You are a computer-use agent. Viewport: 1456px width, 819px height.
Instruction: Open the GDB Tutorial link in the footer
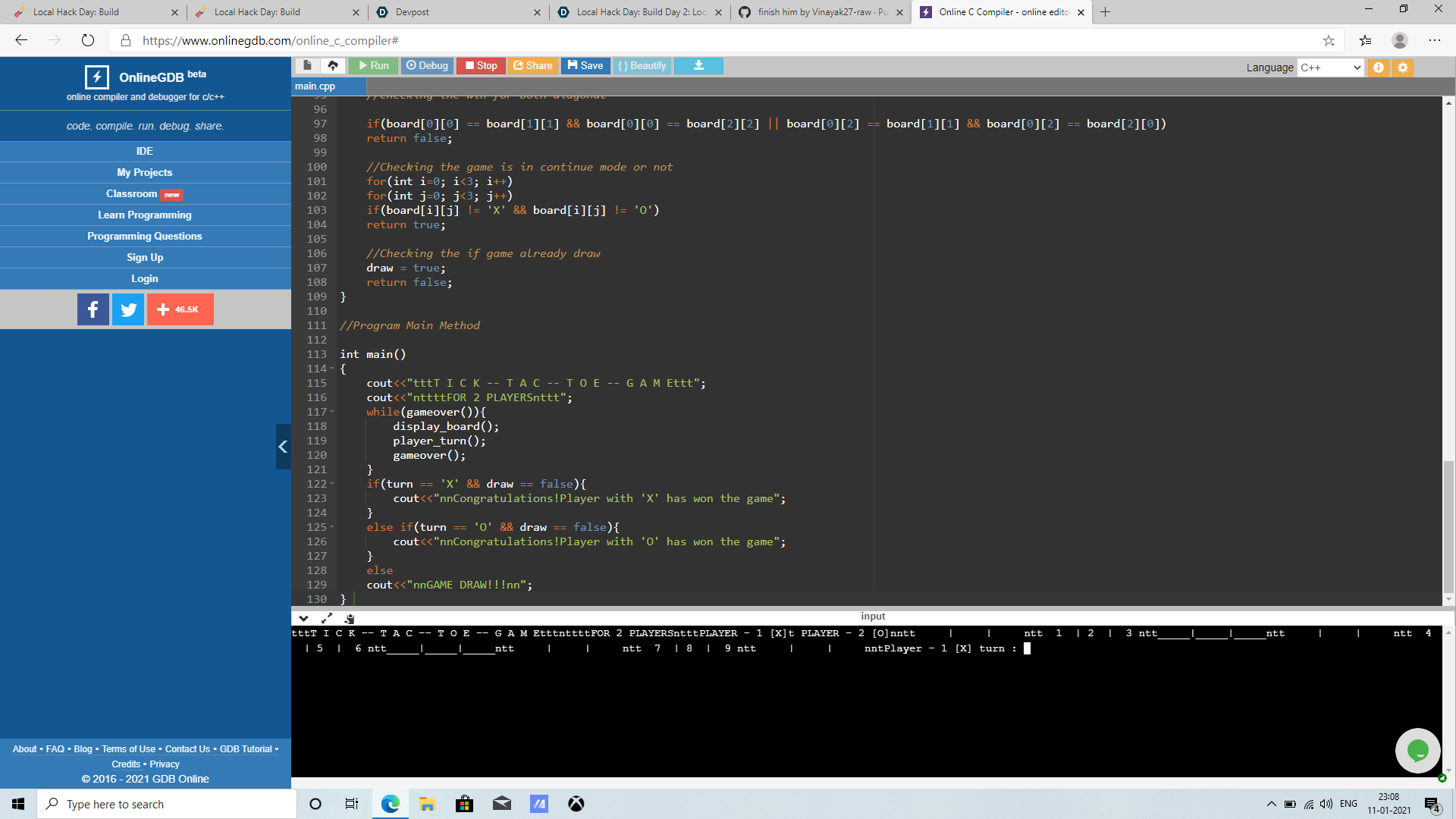[x=246, y=748]
